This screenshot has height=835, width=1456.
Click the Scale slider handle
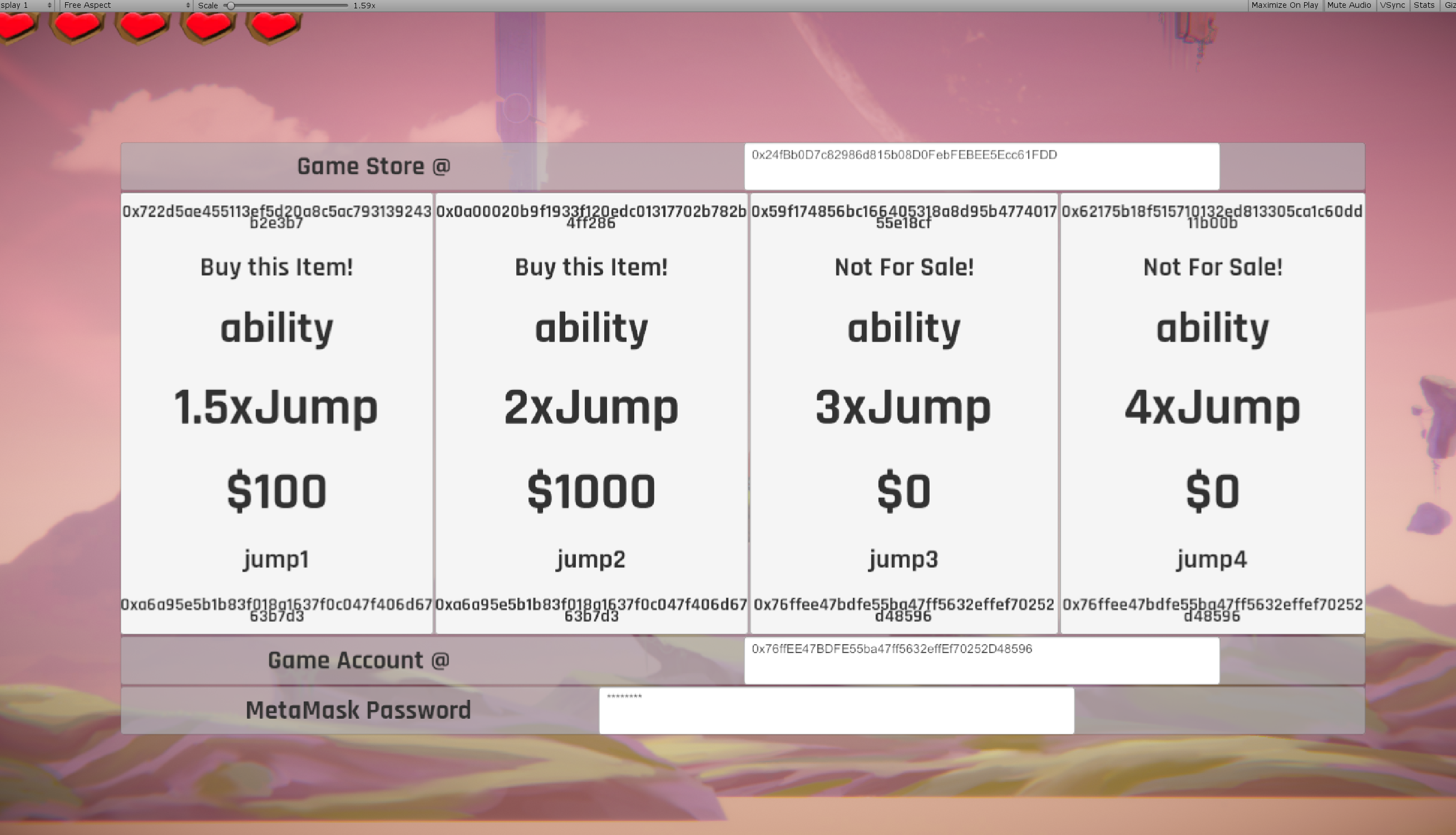tap(230, 6)
